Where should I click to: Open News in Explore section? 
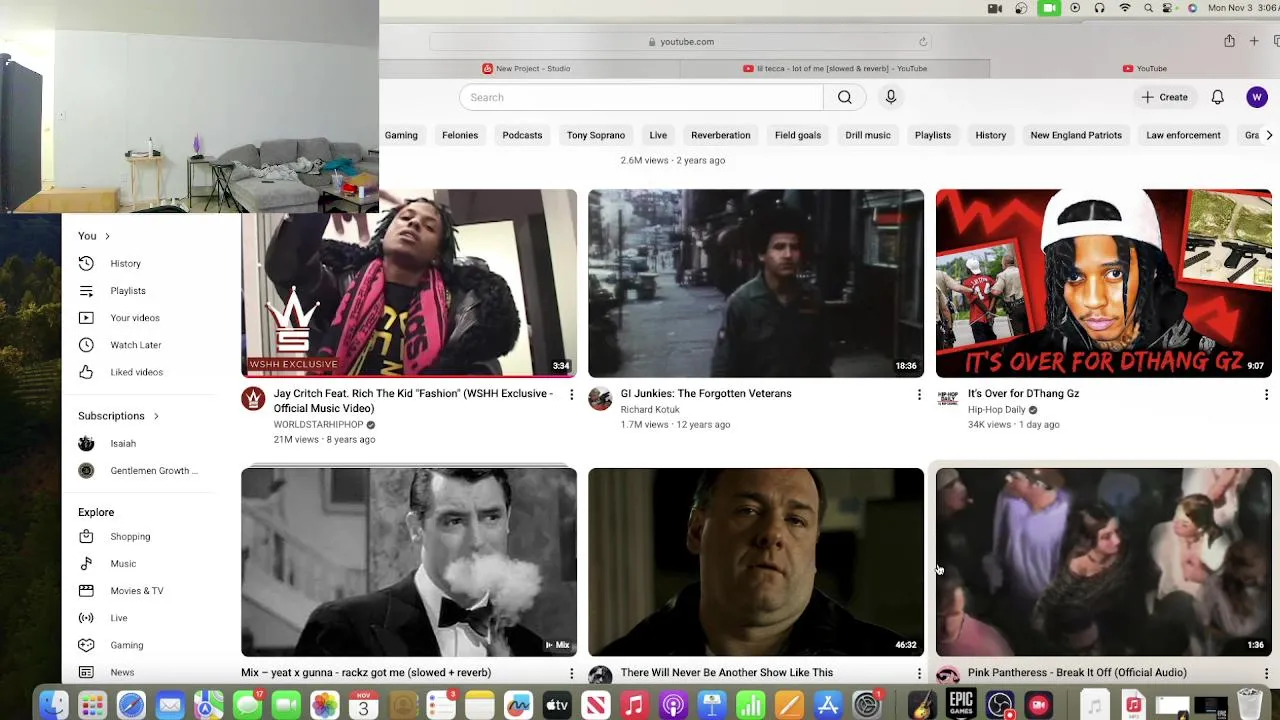[121, 672]
